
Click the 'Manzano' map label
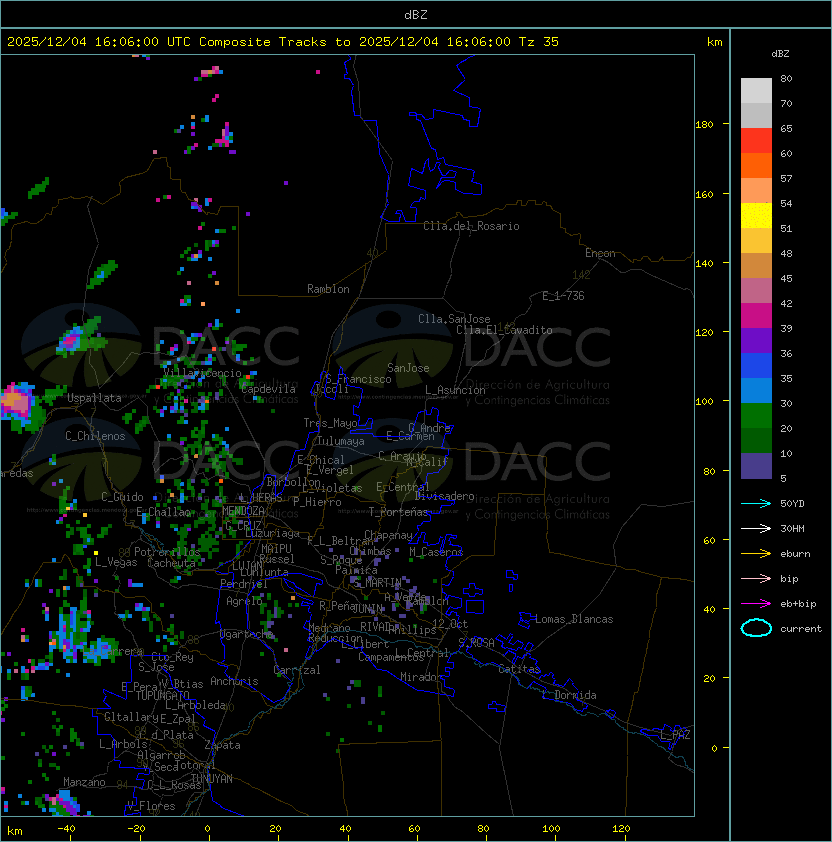[84, 782]
